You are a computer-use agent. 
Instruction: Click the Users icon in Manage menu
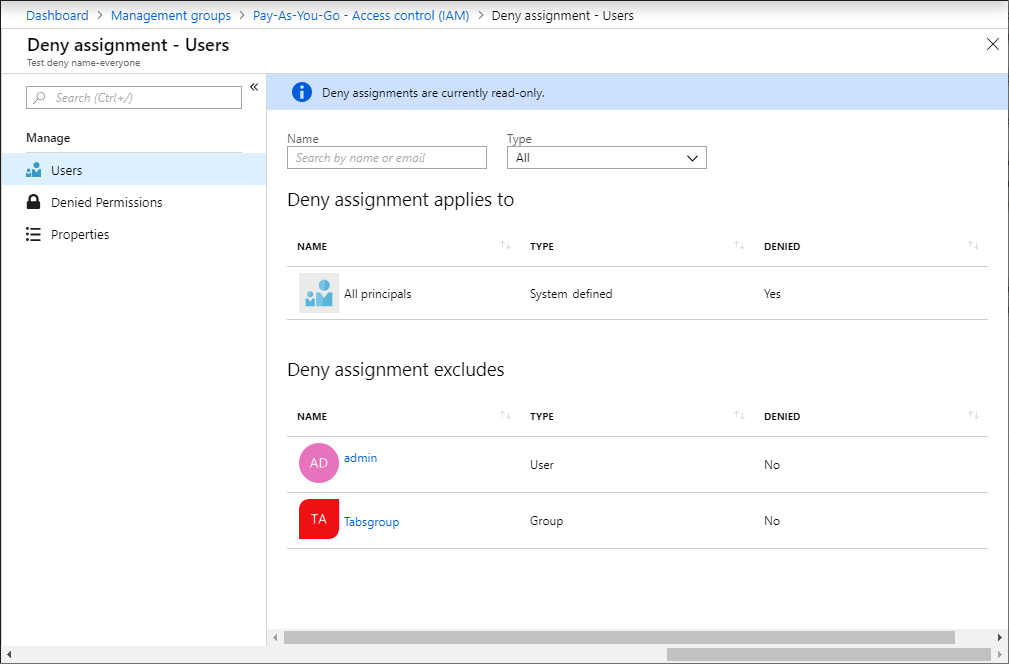[x=34, y=170]
